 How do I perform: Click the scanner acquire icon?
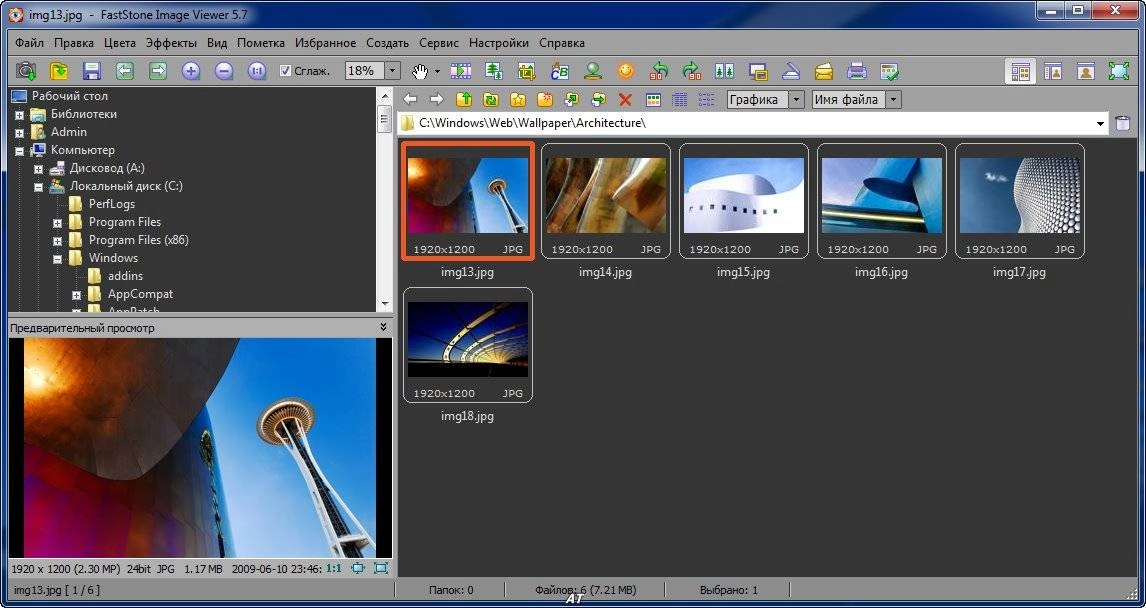792,71
